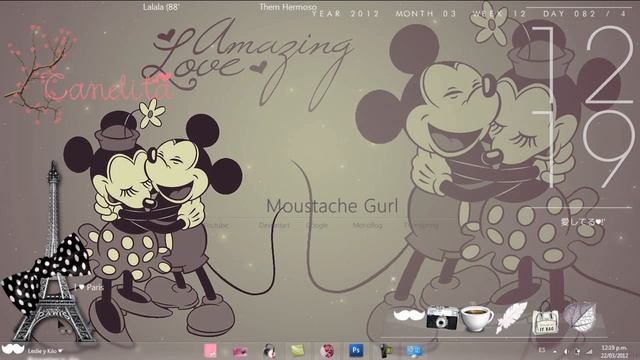Launch Photoshop from the taskbar
The width and height of the screenshot is (640, 360).
tap(356, 351)
